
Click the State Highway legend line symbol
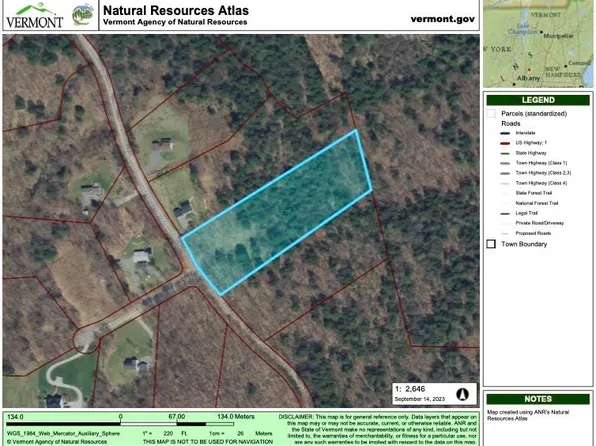(505, 153)
